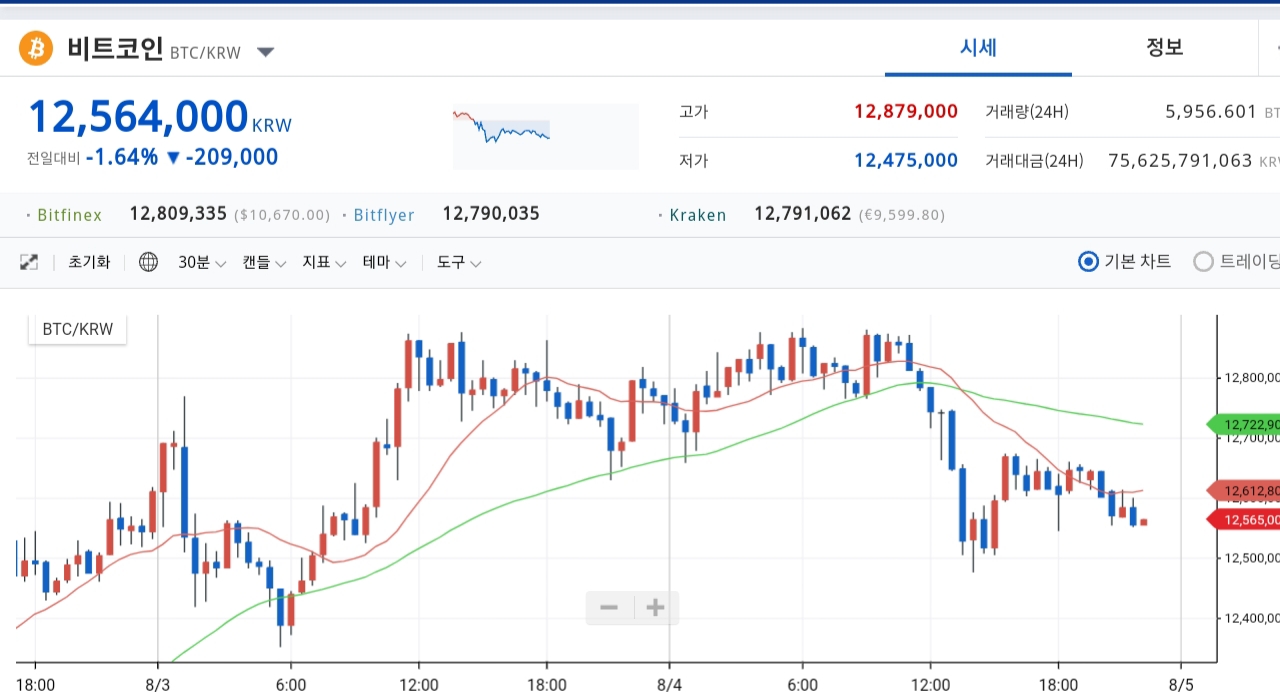1280x692 pixels.
Task: Click the green 12,722,900 price tag
Action: 1246,425
